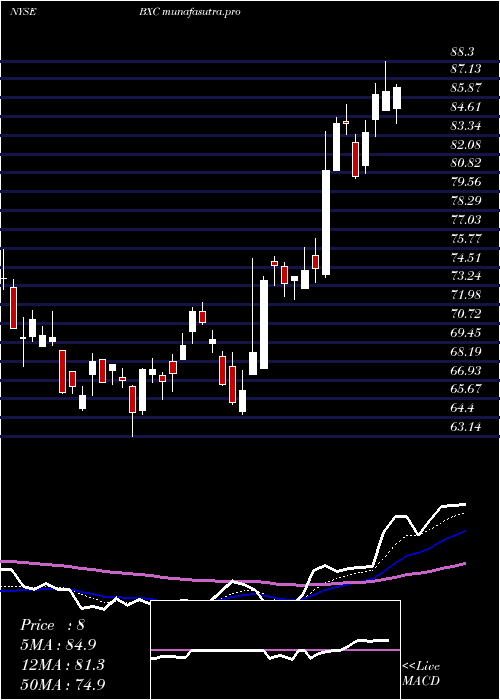Click the 66.93 price axis label

(467, 371)
